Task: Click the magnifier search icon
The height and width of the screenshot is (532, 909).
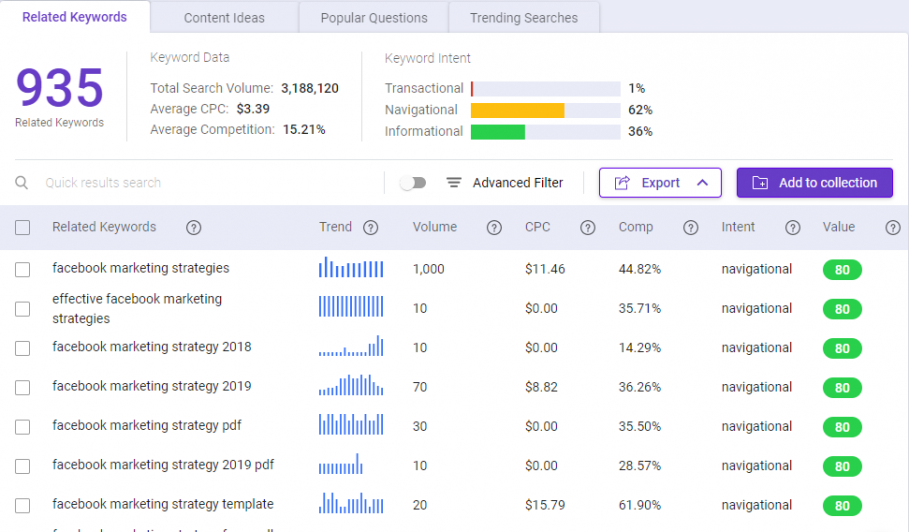Action: [21, 183]
